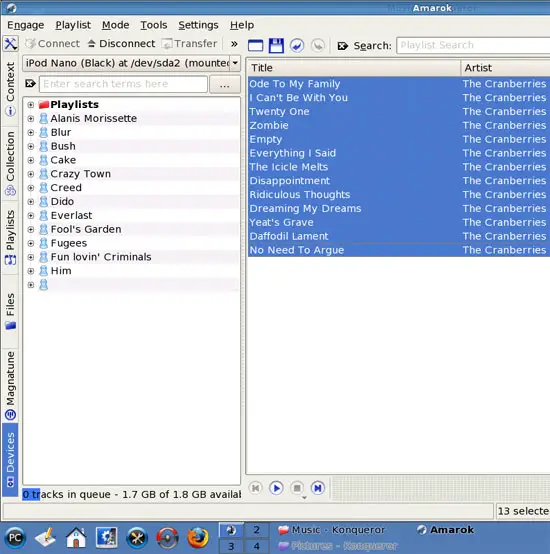Focus the Playlist Search field

coord(473,45)
